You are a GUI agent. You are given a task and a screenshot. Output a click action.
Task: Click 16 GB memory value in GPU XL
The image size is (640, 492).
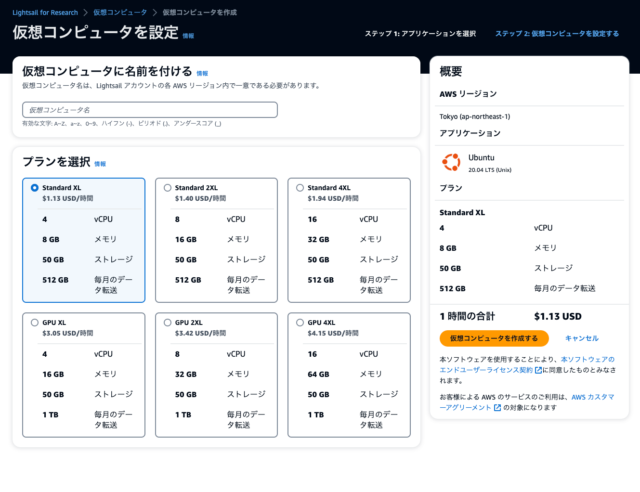(x=53, y=374)
